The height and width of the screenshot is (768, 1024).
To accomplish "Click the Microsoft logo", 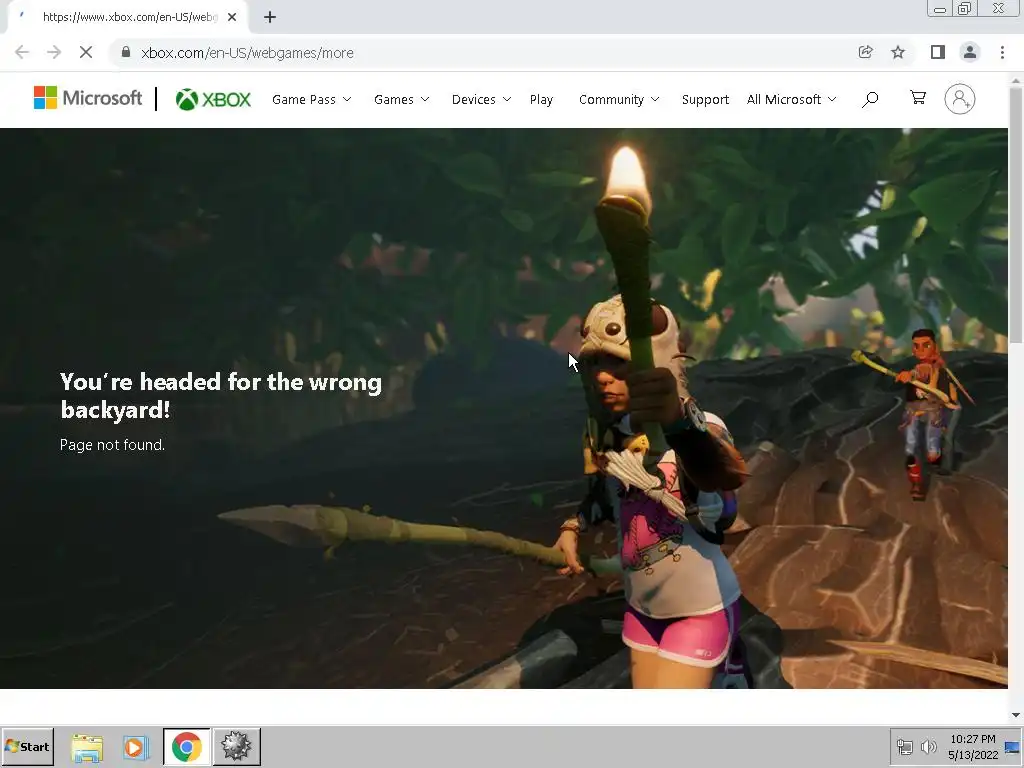I will [x=88, y=99].
